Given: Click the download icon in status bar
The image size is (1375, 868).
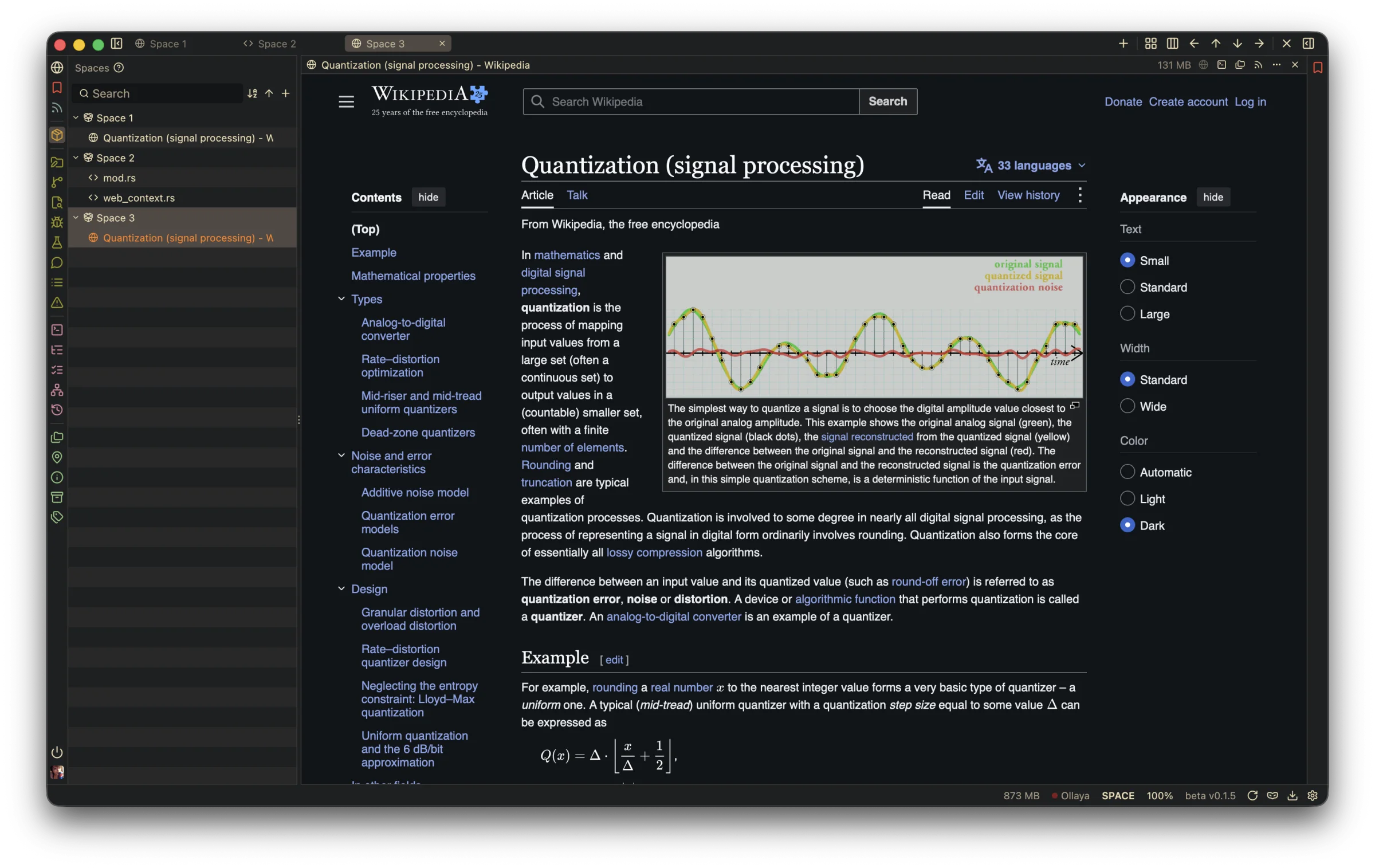Looking at the screenshot, I should point(1292,796).
